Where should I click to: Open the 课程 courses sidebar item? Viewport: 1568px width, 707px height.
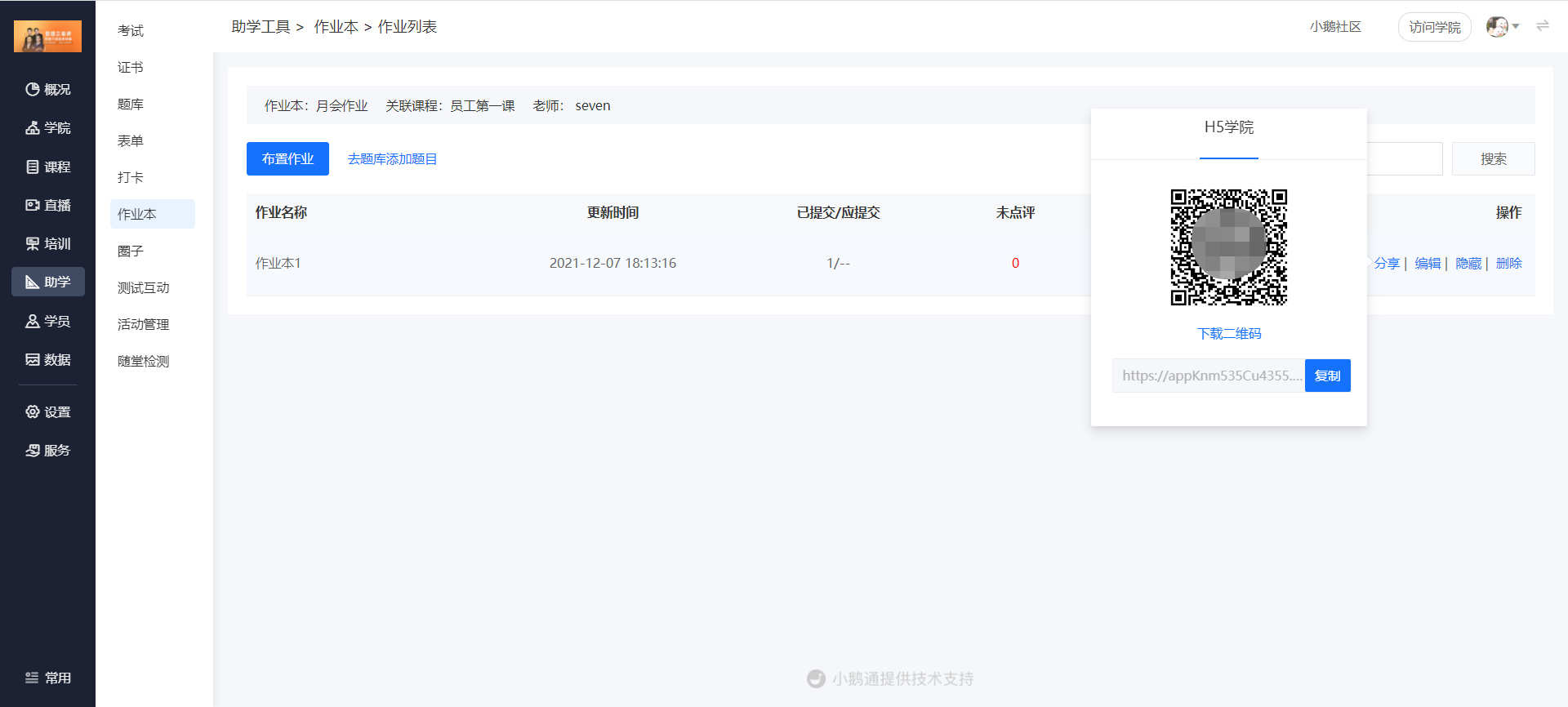point(47,167)
